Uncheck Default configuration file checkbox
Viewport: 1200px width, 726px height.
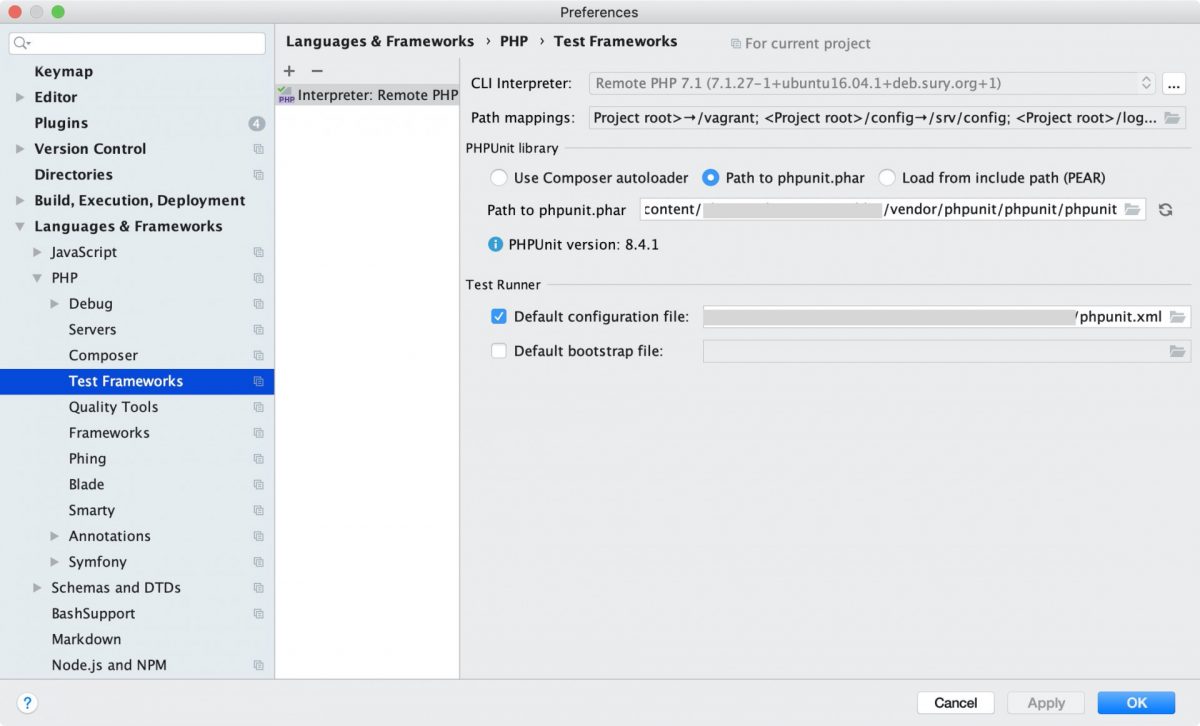click(499, 317)
